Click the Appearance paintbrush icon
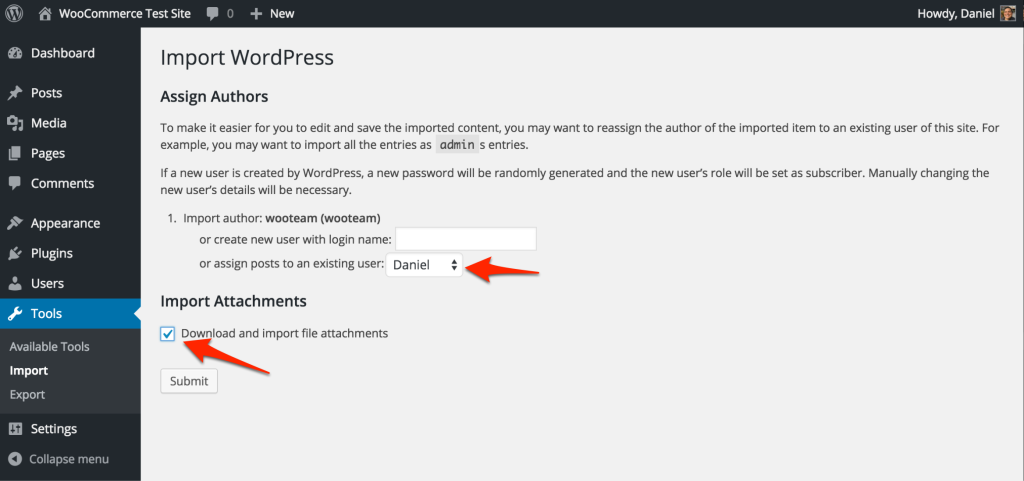1024x481 pixels. (x=15, y=224)
